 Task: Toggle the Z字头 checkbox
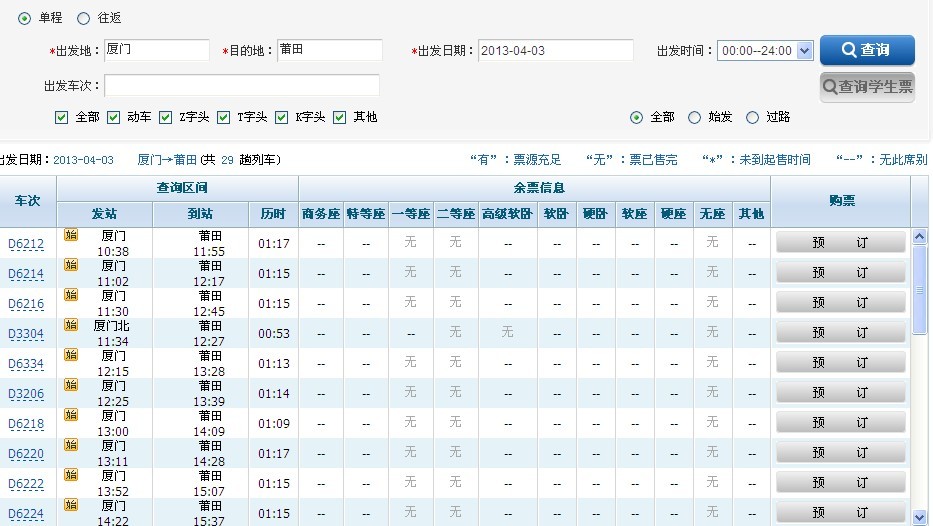click(x=166, y=117)
